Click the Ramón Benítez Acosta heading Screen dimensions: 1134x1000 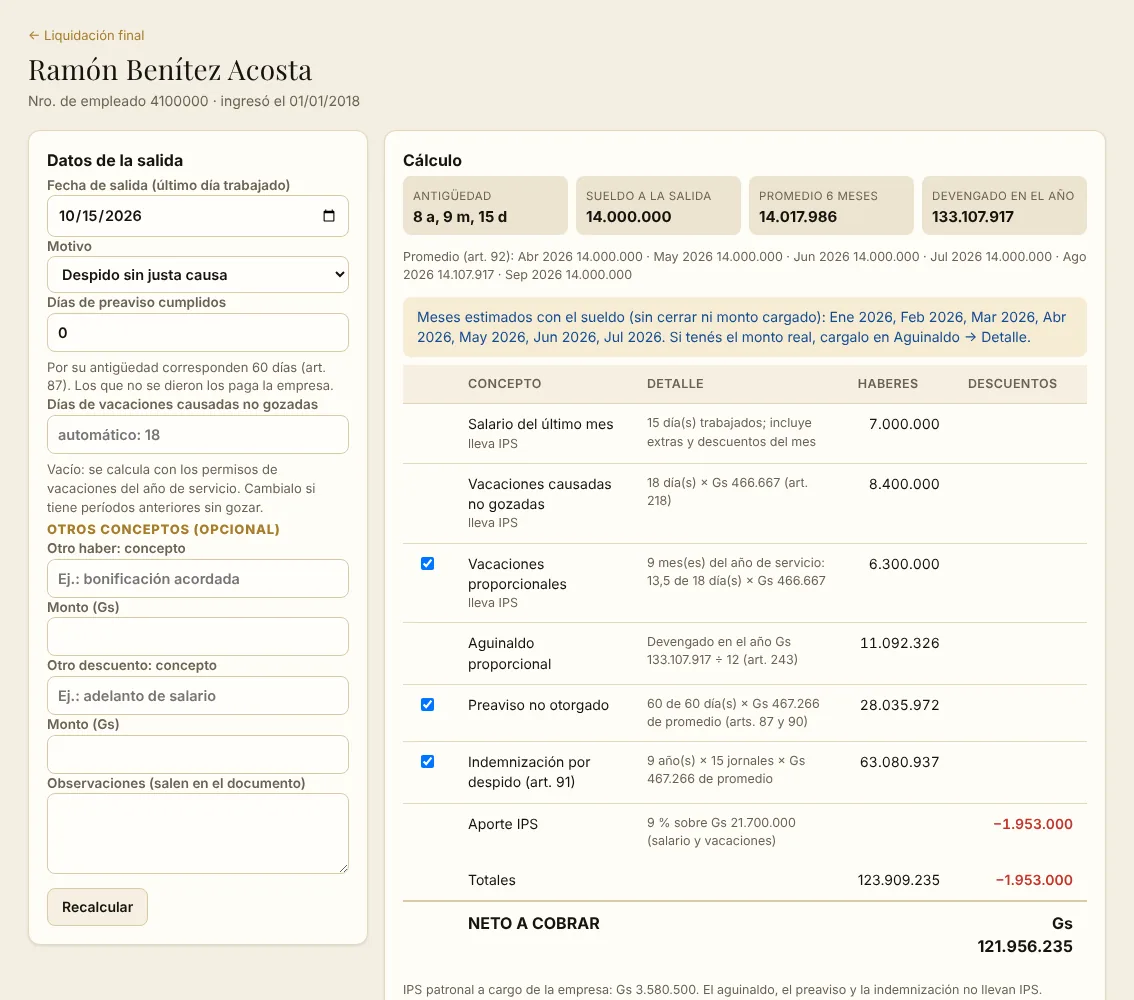[170, 70]
